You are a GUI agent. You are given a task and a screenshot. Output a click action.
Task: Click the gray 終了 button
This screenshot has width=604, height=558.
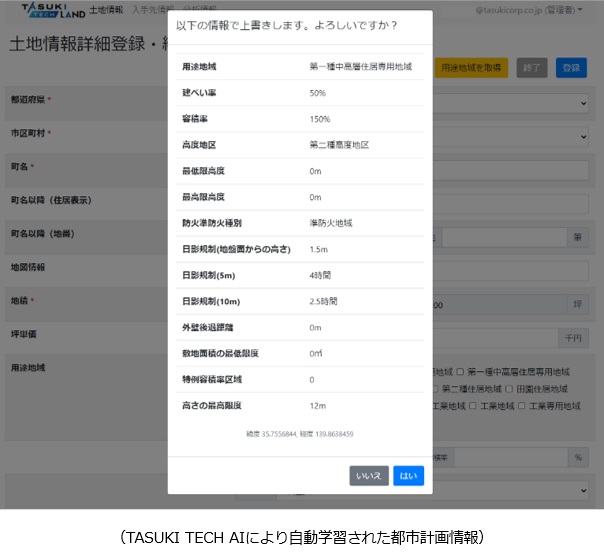pos(532,68)
